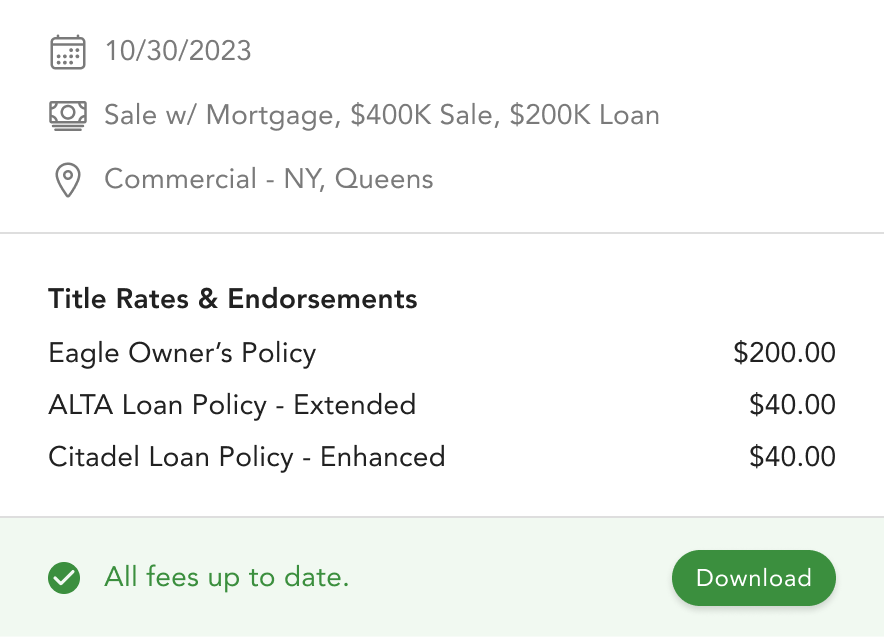Click the cash icon for transaction type
Screen dimensions: 884x637
pos(68,115)
